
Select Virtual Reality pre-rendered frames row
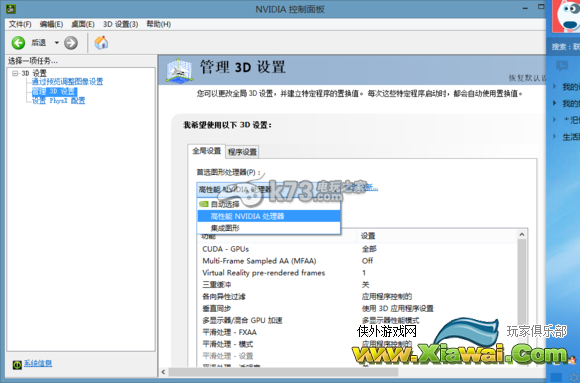pyautogui.click(x=357, y=273)
